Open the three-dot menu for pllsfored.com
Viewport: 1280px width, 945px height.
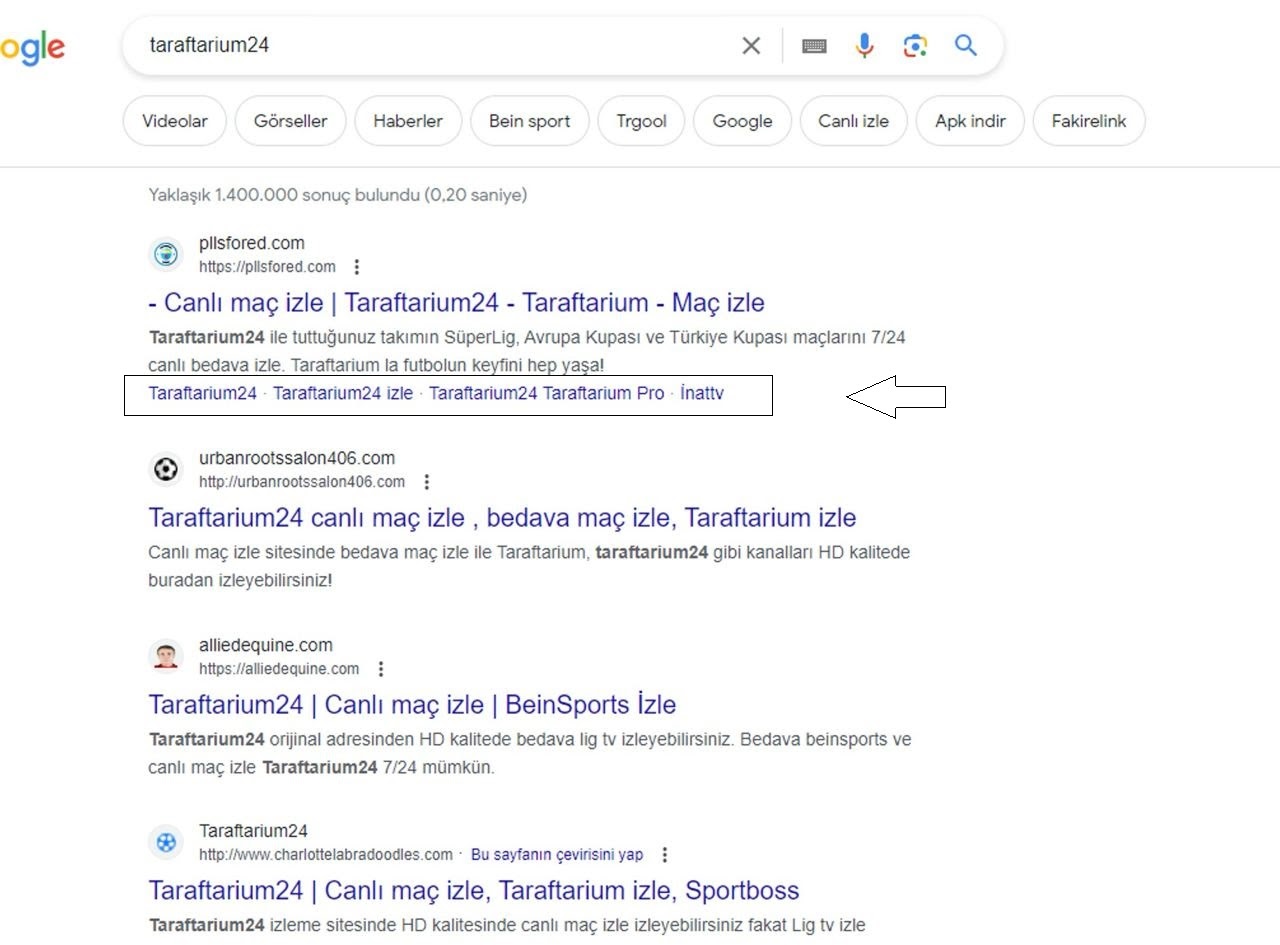[357, 267]
